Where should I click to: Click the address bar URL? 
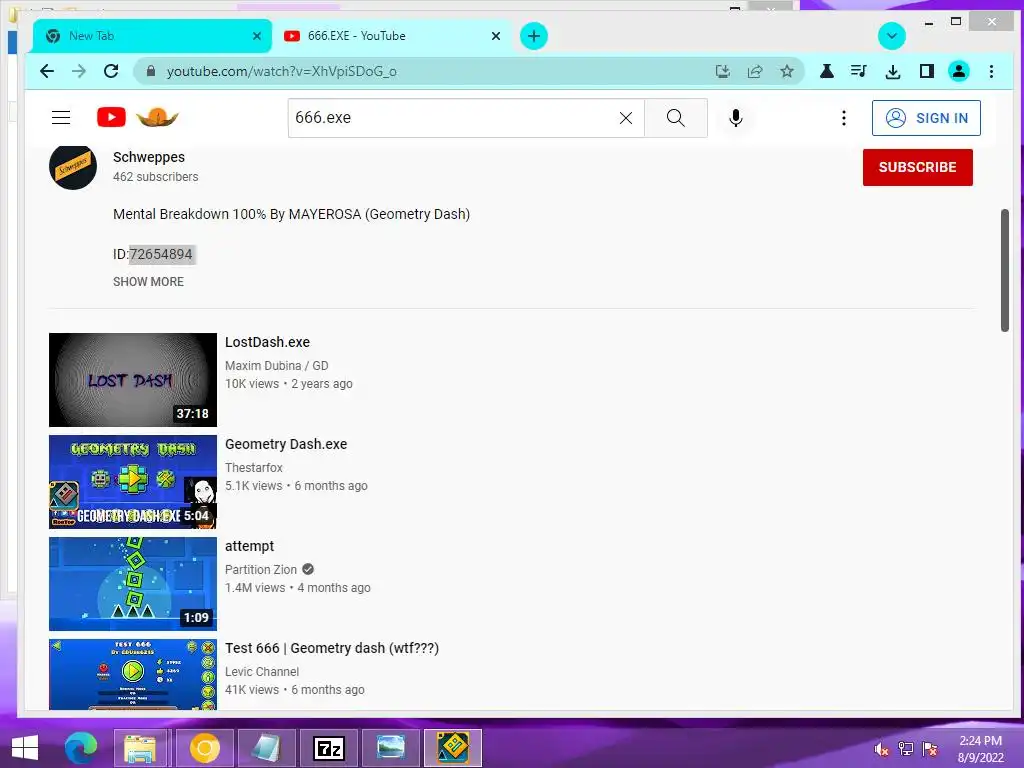coord(281,71)
